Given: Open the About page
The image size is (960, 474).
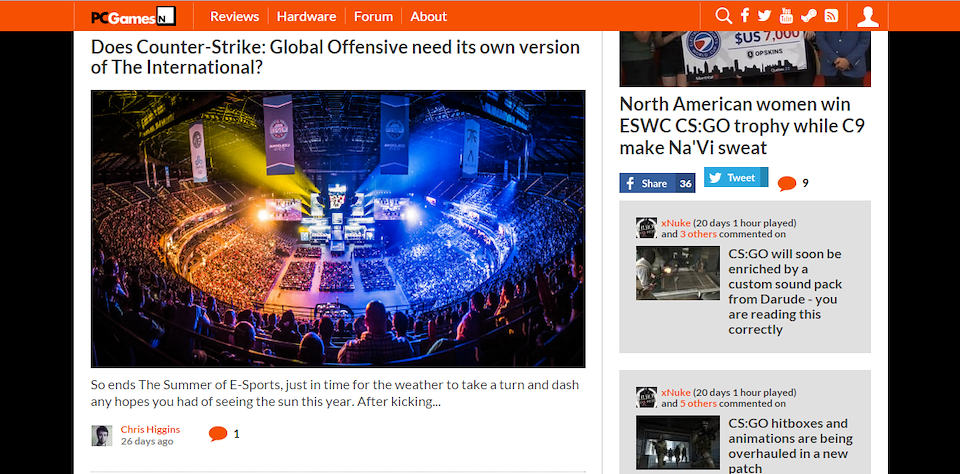Looking at the screenshot, I should click(428, 16).
